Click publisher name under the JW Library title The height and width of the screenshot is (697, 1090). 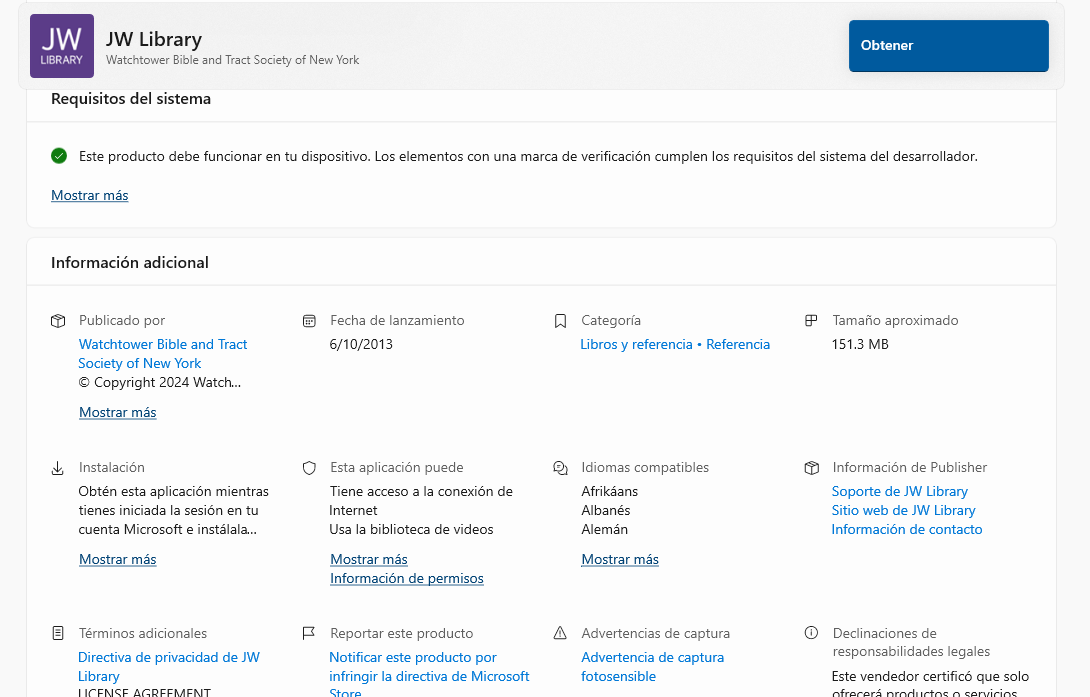click(232, 60)
